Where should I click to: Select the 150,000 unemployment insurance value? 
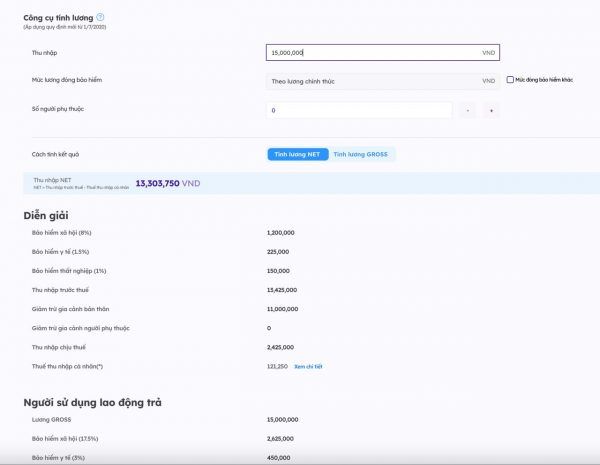click(x=278, y=271)
